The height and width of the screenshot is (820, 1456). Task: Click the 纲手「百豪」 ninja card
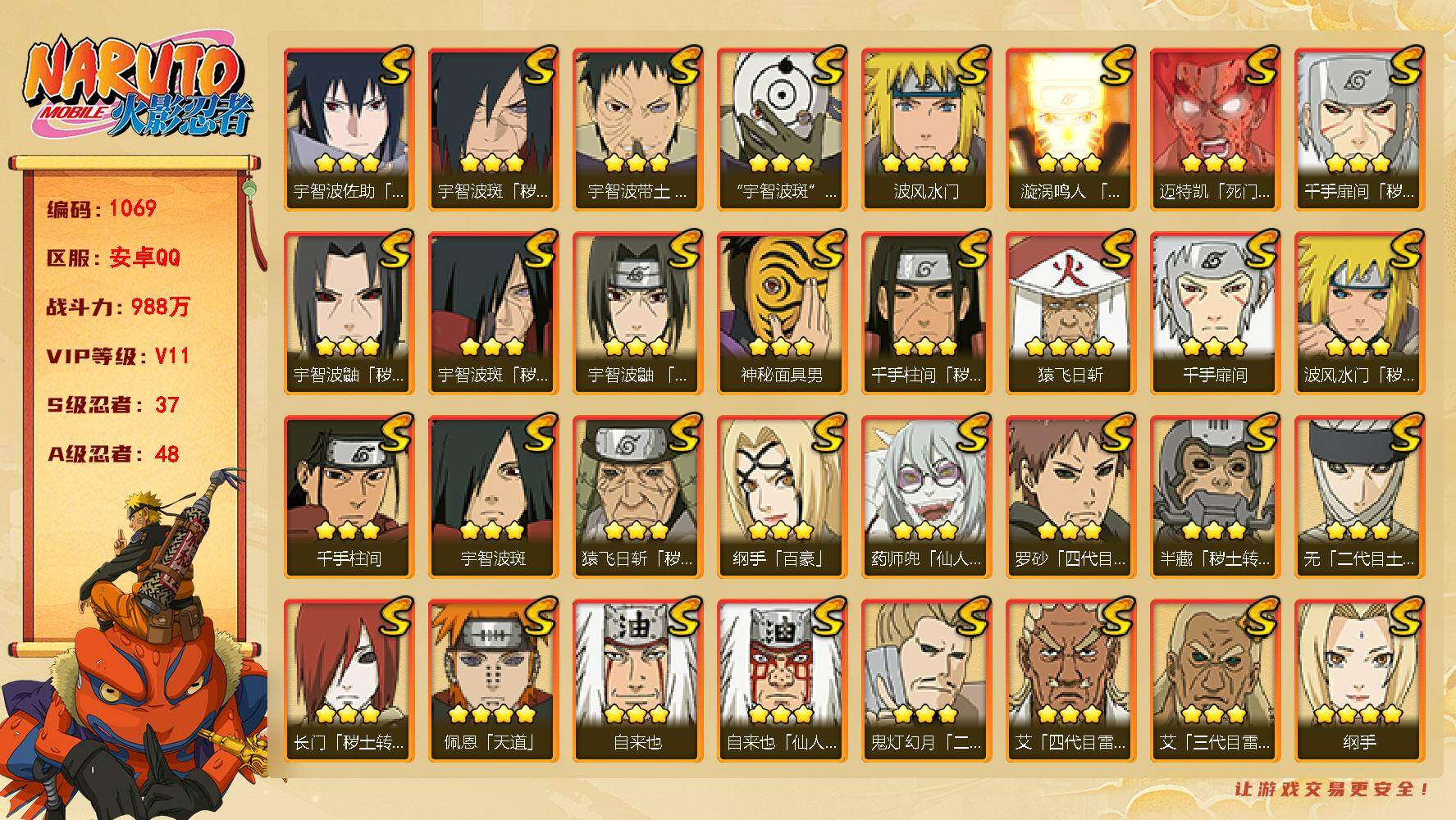point(782,496)
